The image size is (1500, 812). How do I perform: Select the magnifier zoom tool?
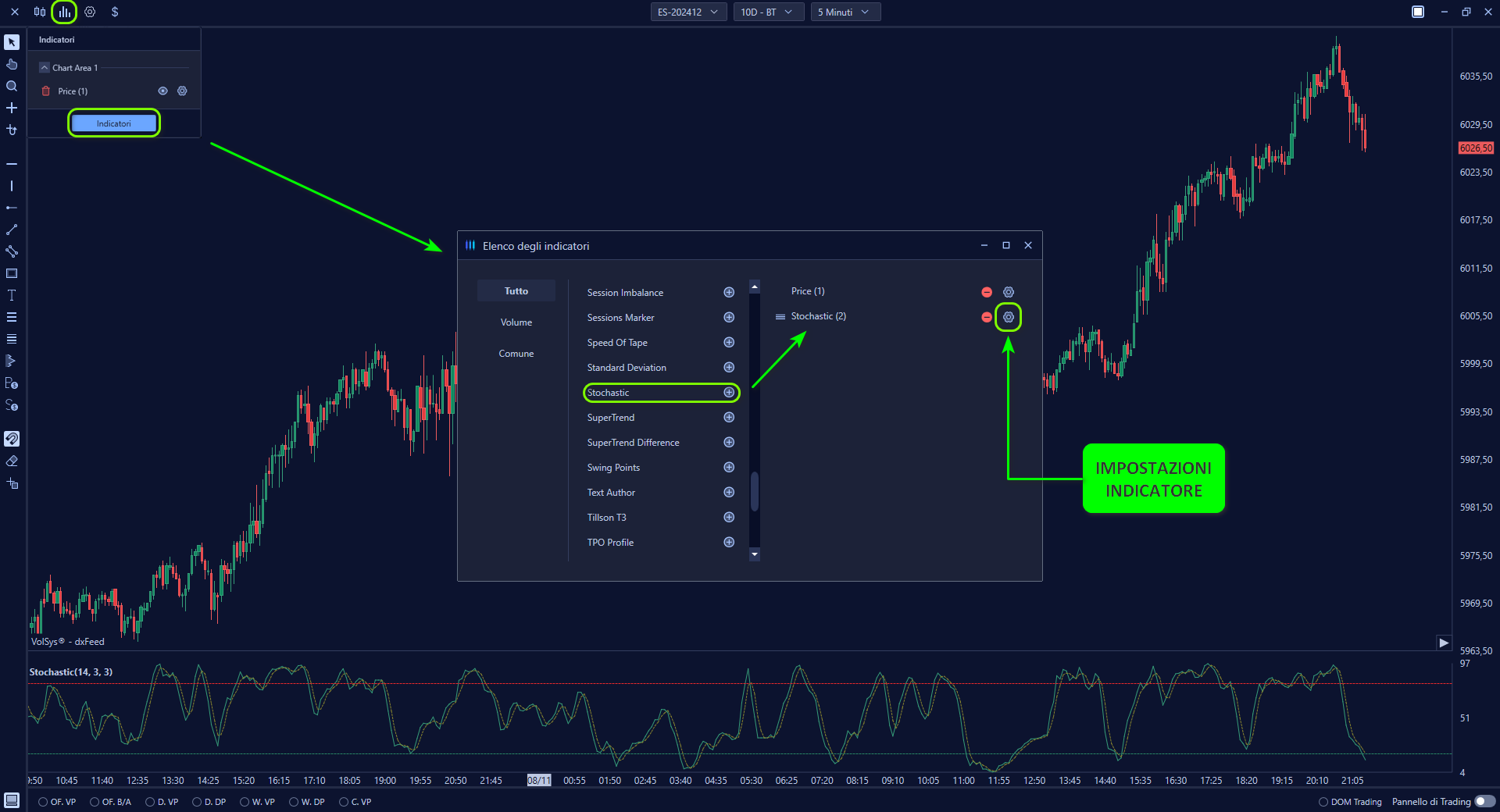pyautogui.click(x=12, y=86)
